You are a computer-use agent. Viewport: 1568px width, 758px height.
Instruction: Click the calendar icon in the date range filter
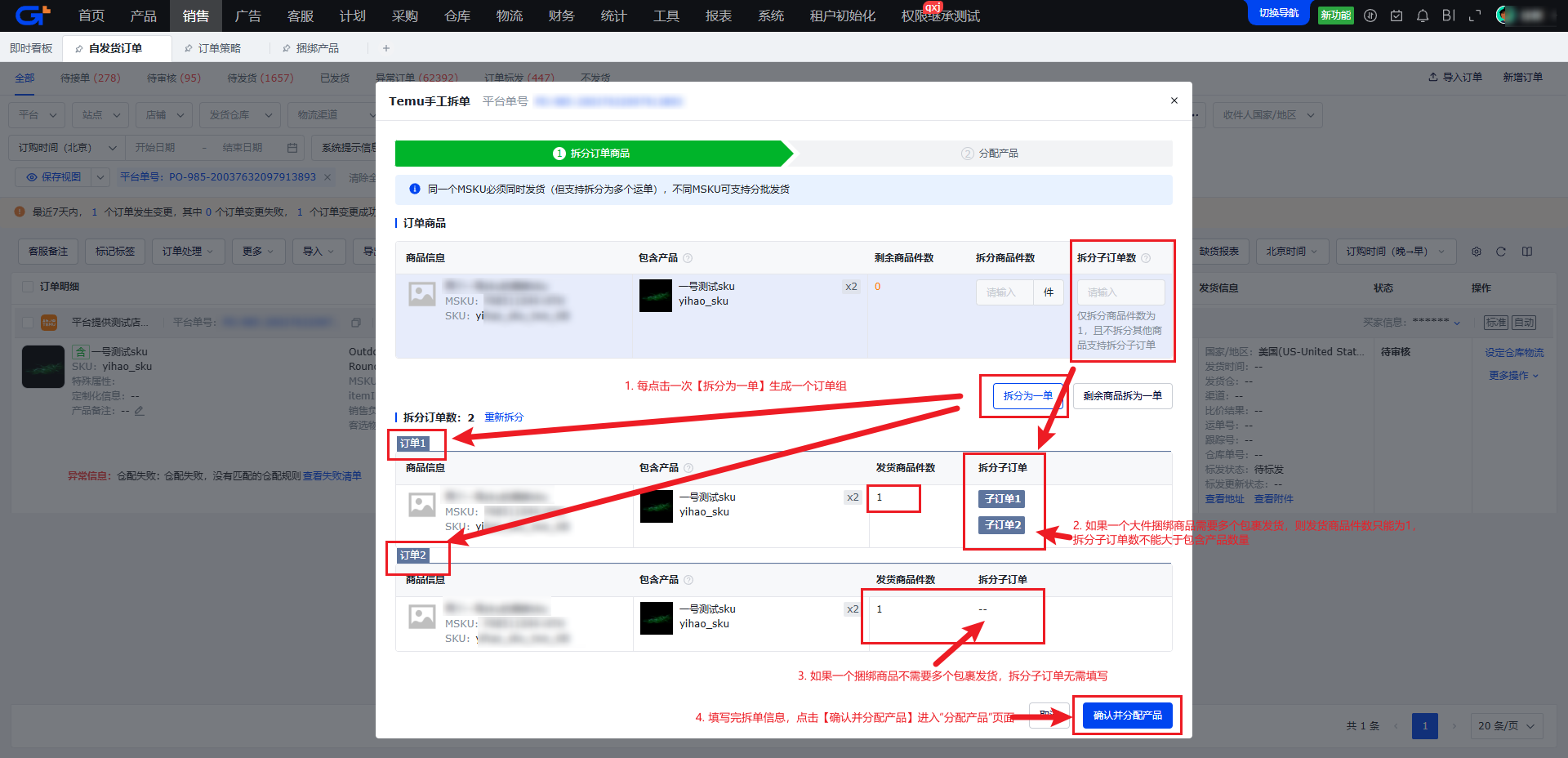tap(292, 148)
